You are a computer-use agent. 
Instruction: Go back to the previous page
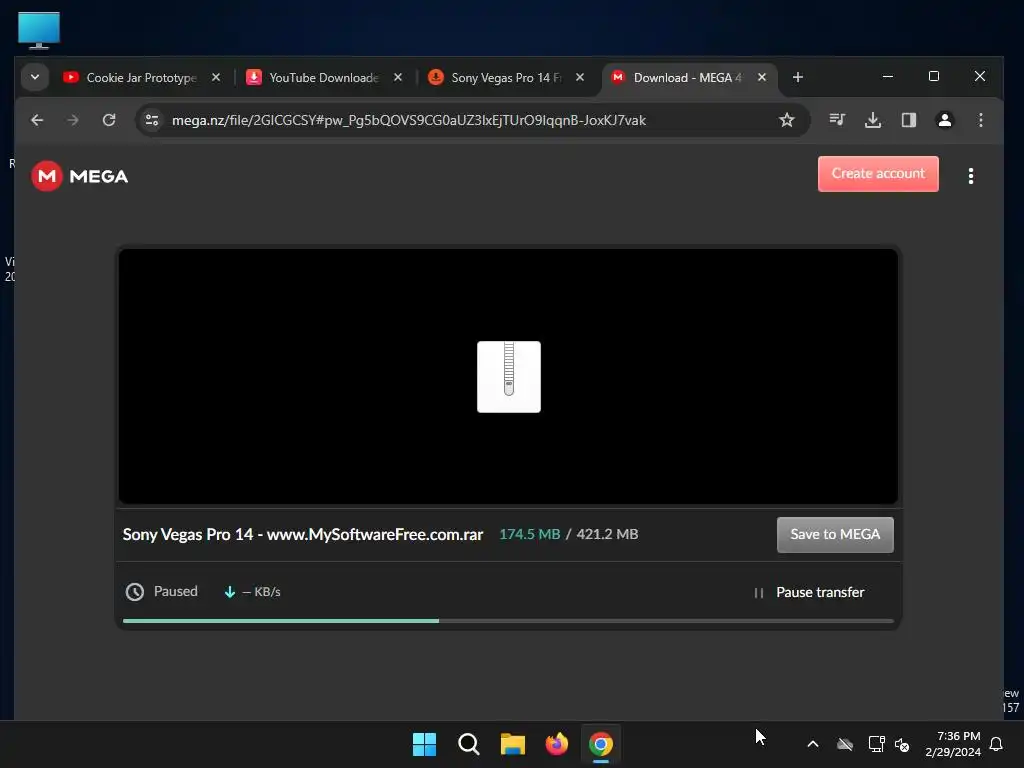pos(37,120)
